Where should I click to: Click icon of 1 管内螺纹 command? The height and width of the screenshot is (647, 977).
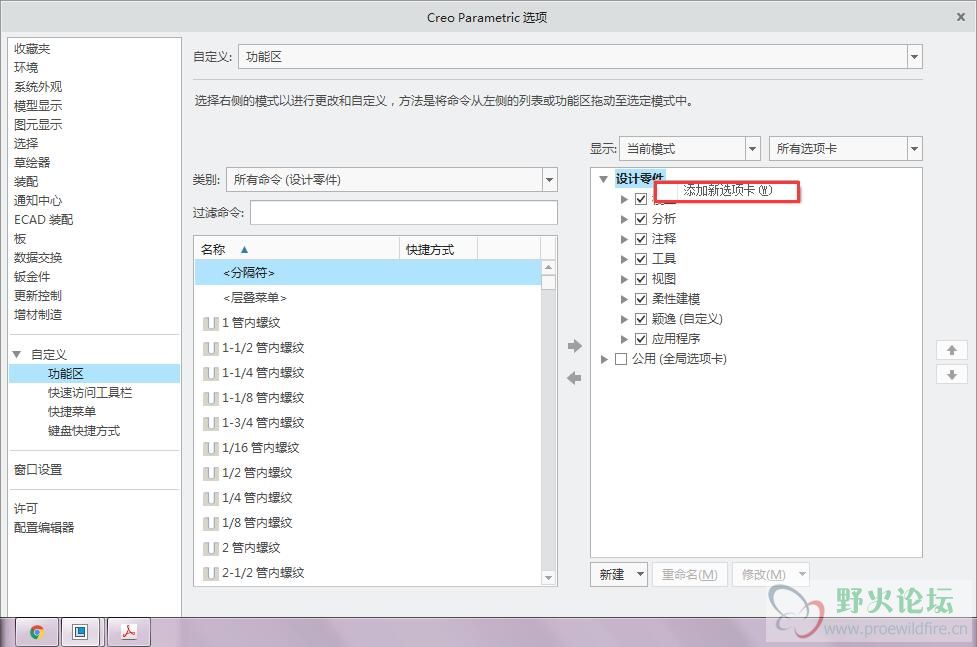pyautogui.click(x=211, y=323)
